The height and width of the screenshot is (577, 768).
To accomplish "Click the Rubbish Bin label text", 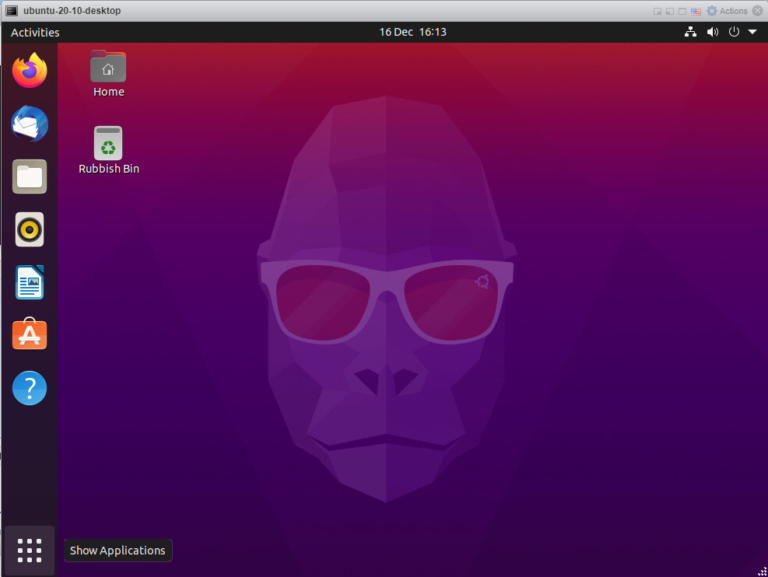I will (x=109, y=169).
